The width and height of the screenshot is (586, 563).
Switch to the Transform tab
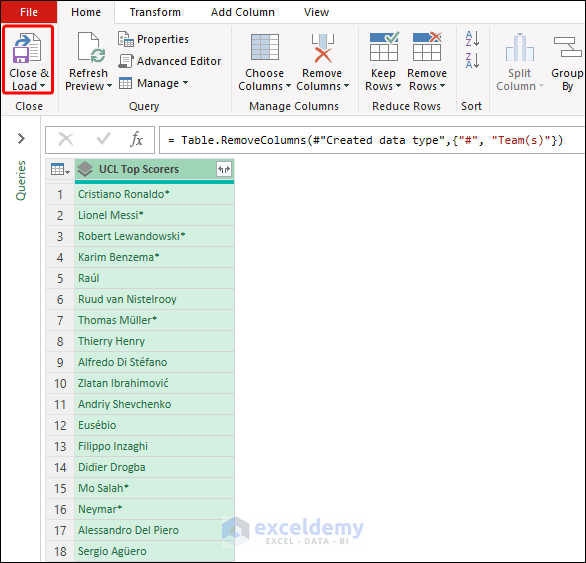[155, 12]
